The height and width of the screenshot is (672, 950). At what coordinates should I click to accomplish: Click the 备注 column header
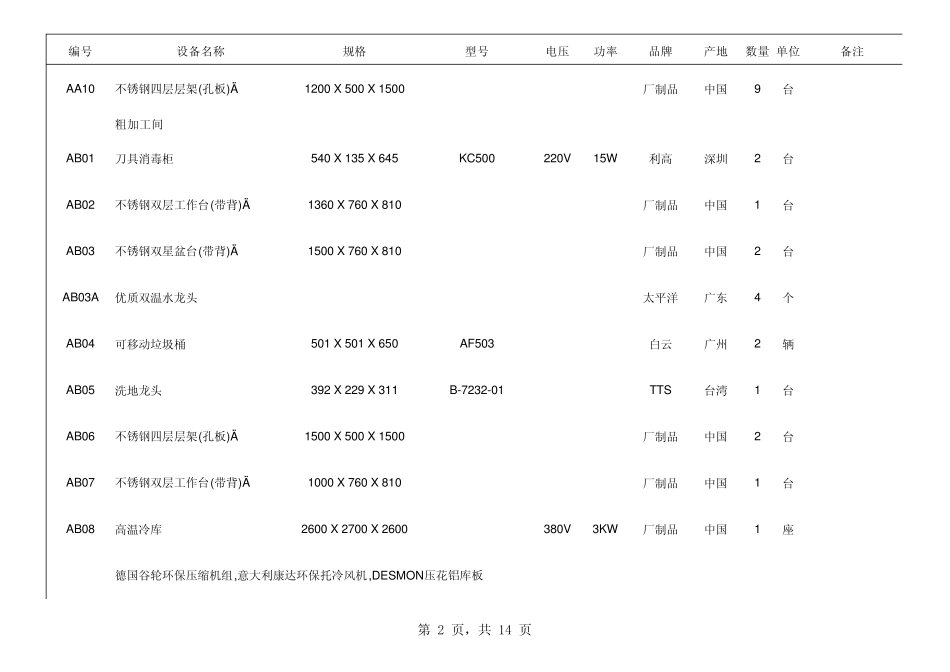[852, 52]
